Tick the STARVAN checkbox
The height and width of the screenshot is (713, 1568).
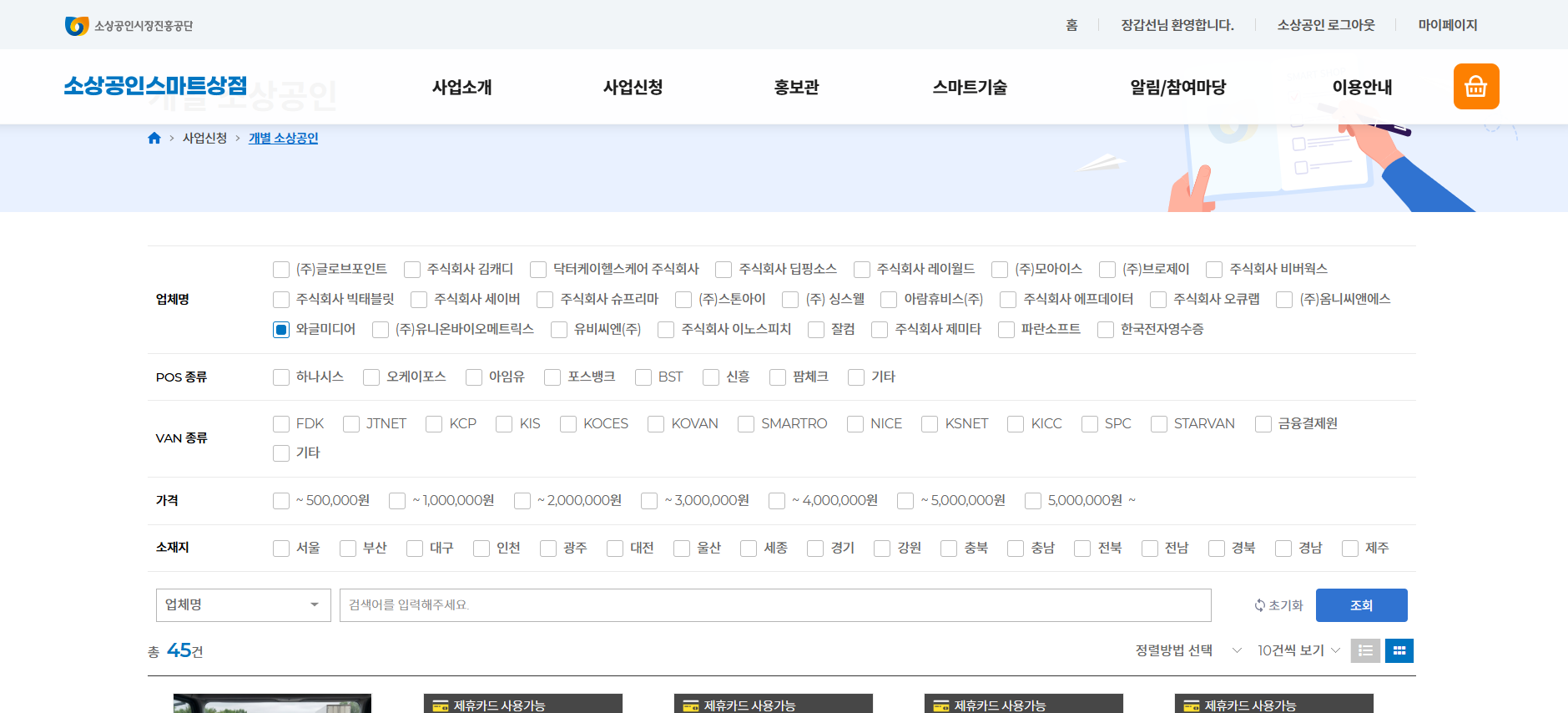pyautogui.click(x=1159, y=424)
